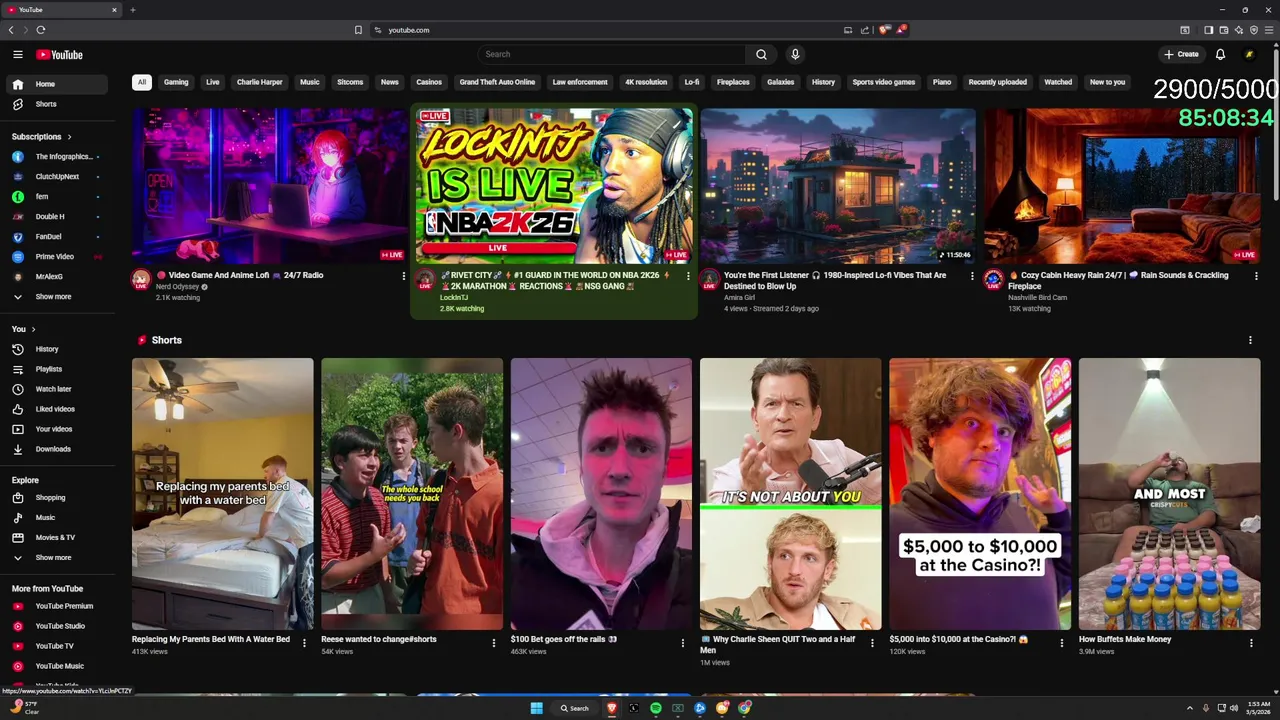Open the Nerd Odyssey channel link

(x=177, y=286)
